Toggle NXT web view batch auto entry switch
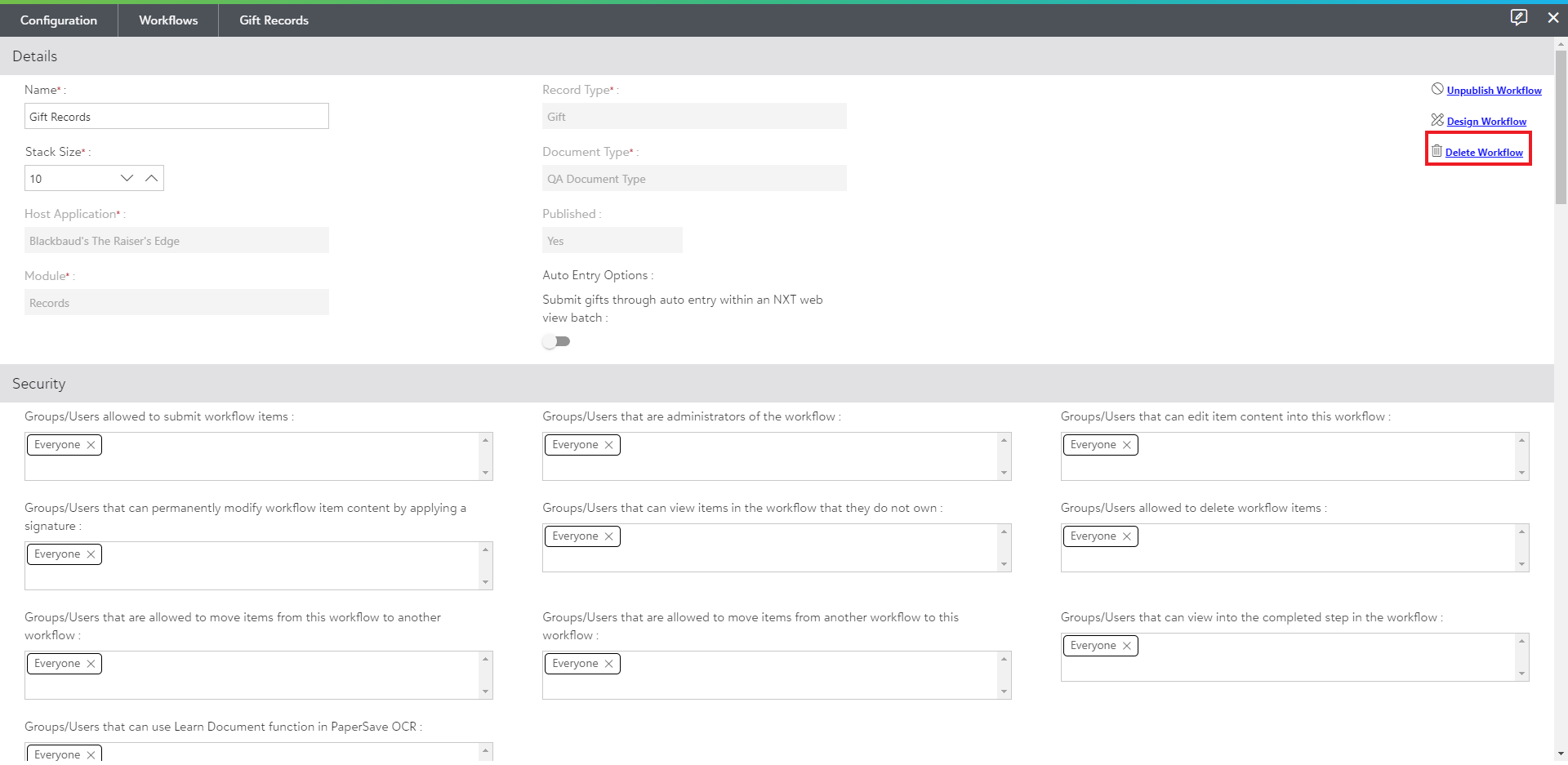 pos(556,341)
